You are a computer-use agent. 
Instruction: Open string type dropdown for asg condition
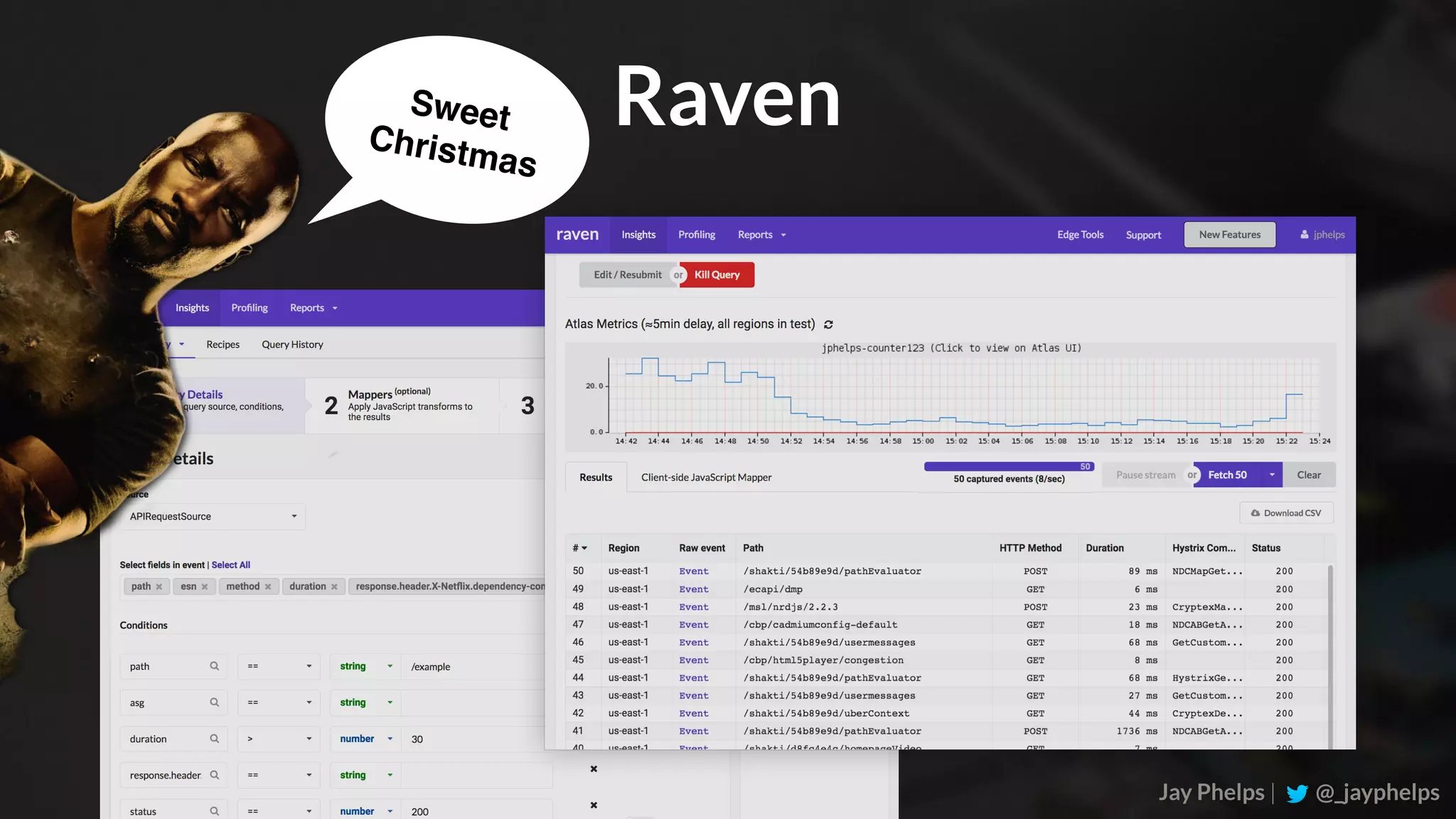point(365,702)
